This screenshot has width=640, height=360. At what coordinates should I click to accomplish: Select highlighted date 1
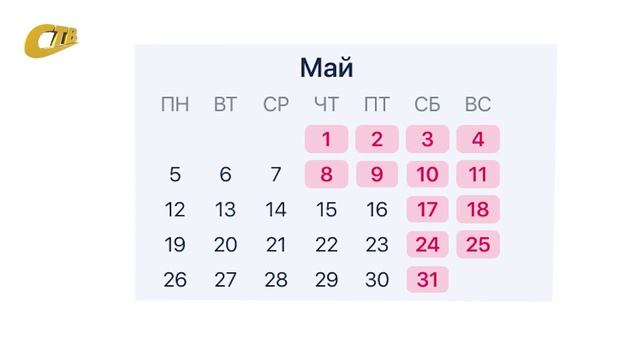326,139
